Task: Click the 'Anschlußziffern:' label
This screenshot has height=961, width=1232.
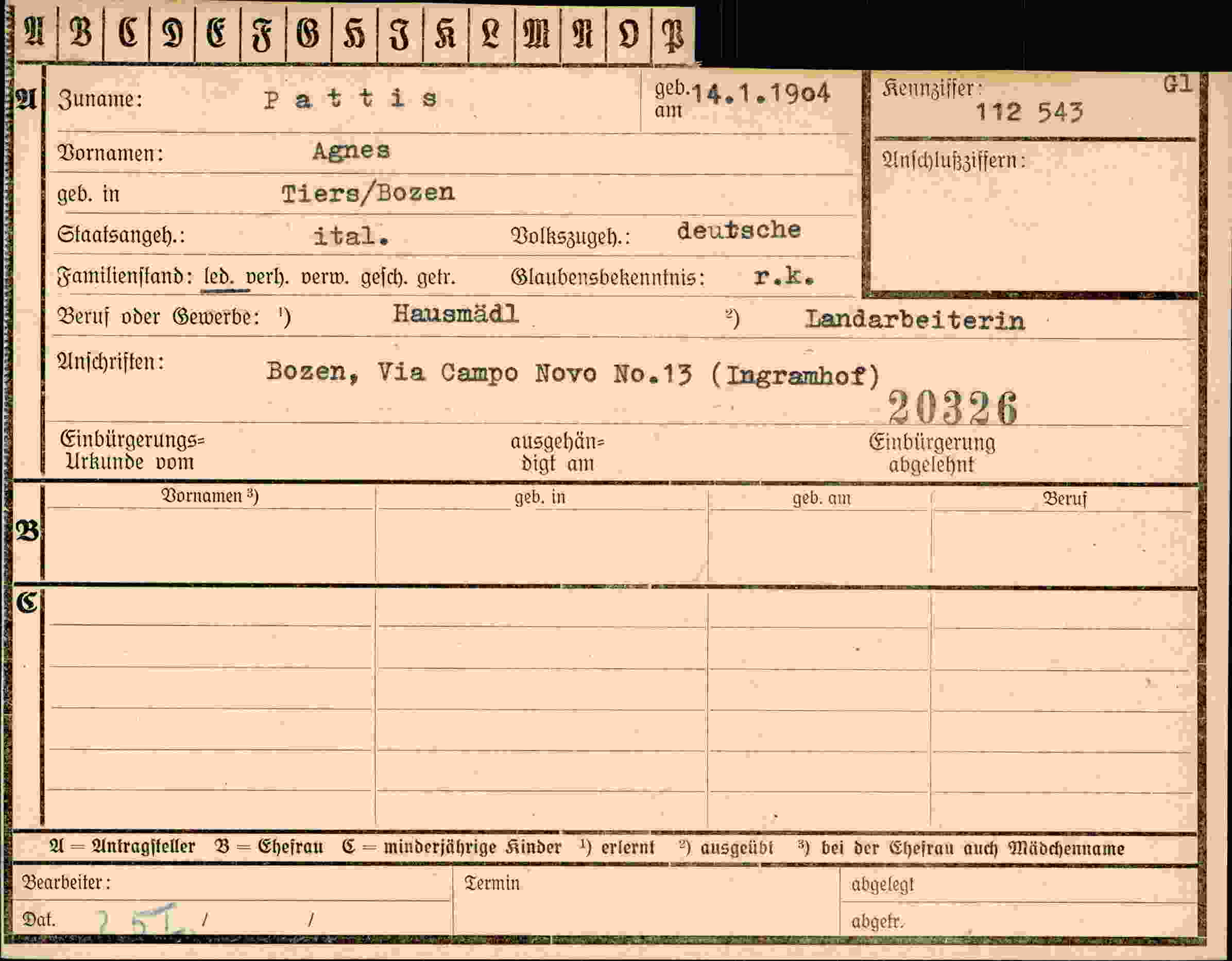Action: pos(953,161)
